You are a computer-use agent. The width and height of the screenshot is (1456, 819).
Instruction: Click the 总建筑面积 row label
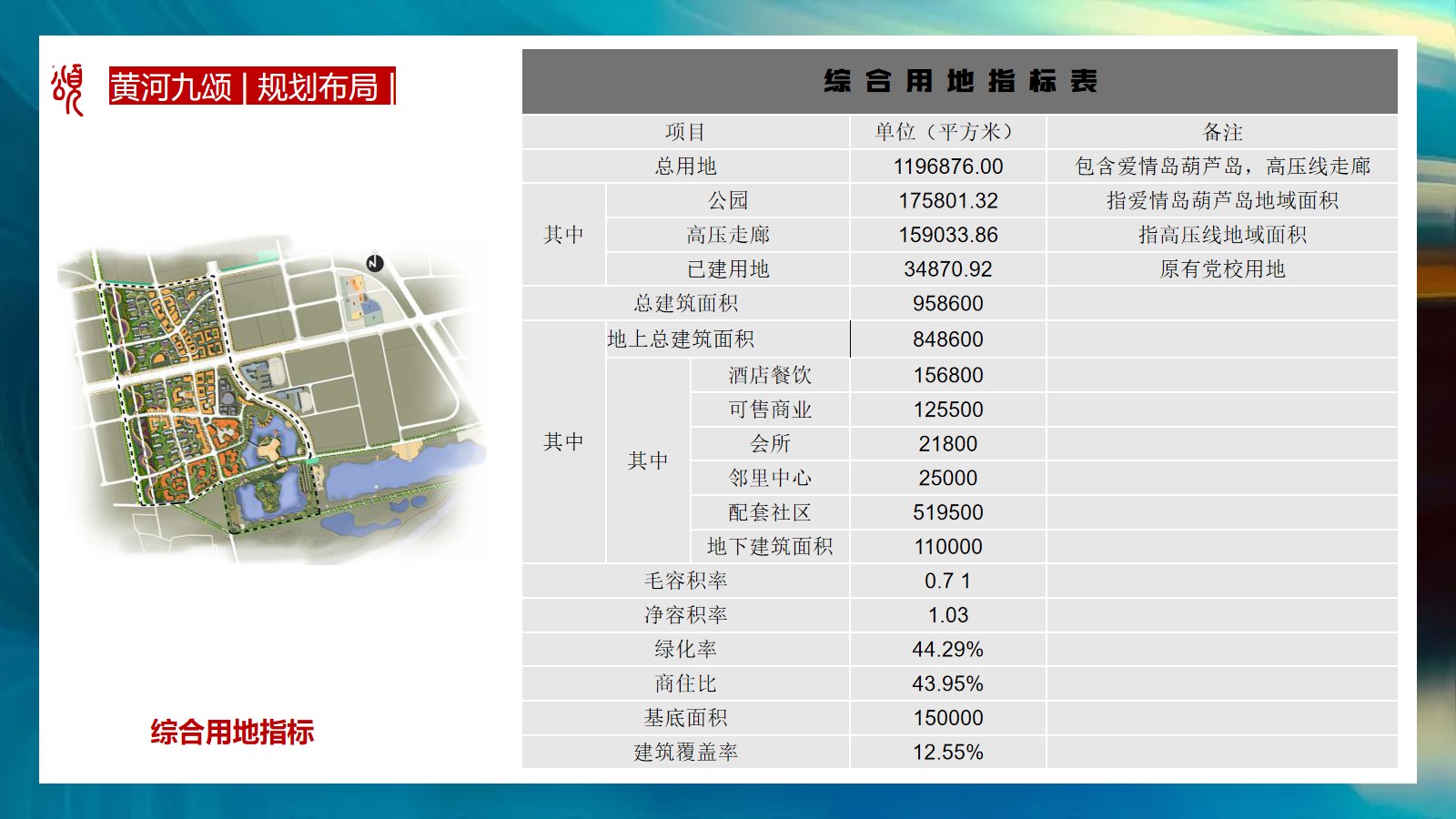(685, 303)
